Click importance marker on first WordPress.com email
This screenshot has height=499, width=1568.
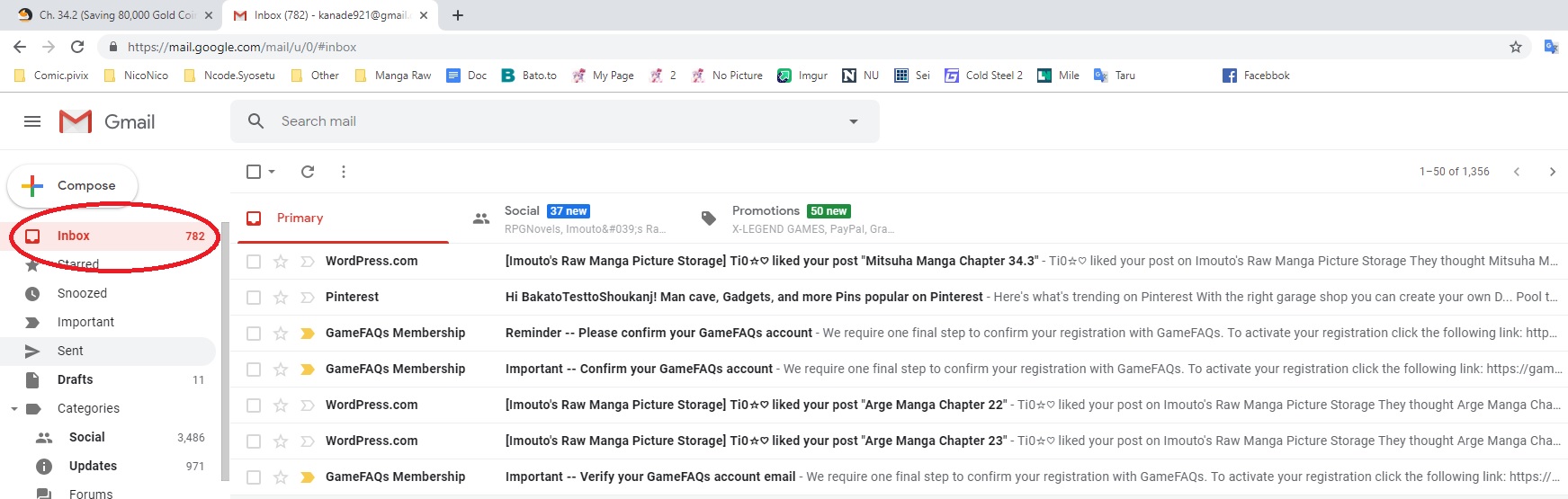[x=307, y=262]
